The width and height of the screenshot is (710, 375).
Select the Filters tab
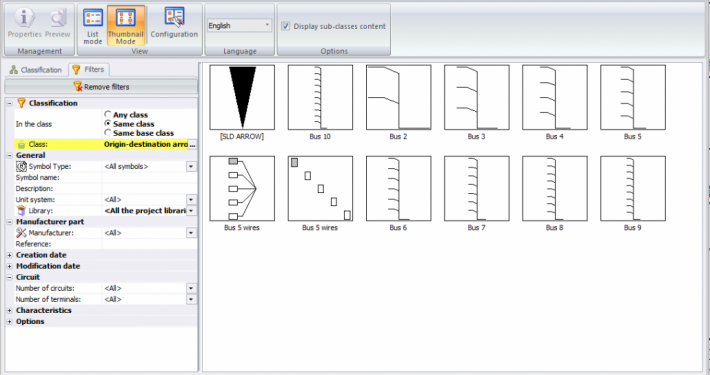point(89,69)
